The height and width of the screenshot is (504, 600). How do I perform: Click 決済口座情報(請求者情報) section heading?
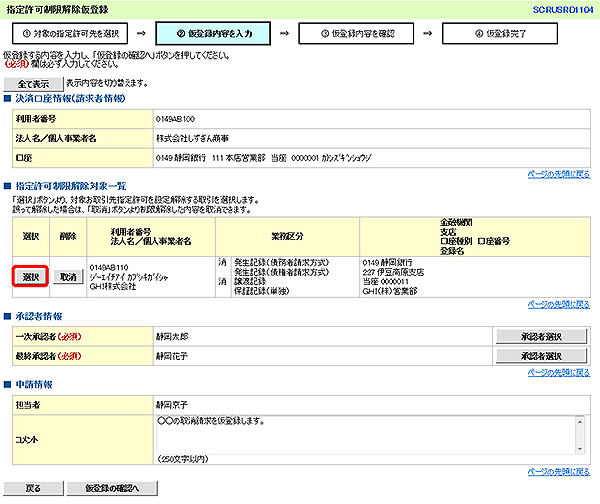70,99
